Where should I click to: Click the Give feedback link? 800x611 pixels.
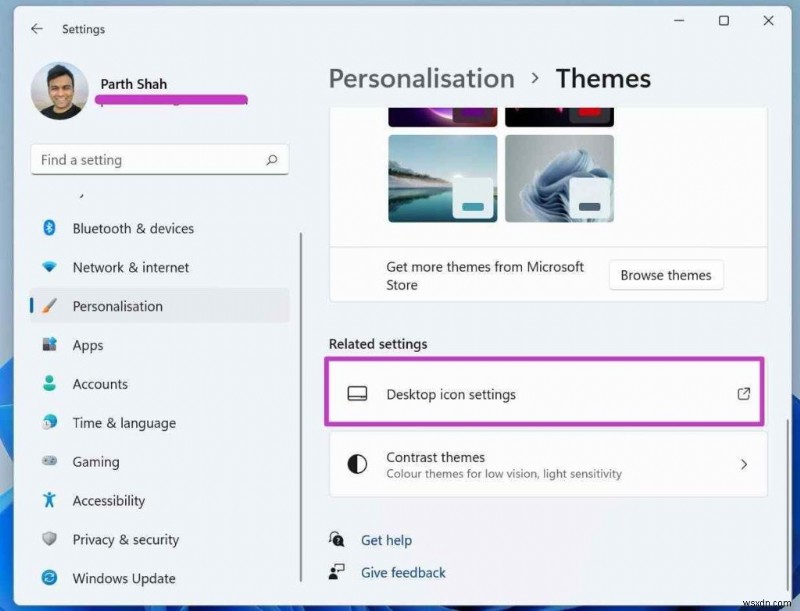[402, 572]
